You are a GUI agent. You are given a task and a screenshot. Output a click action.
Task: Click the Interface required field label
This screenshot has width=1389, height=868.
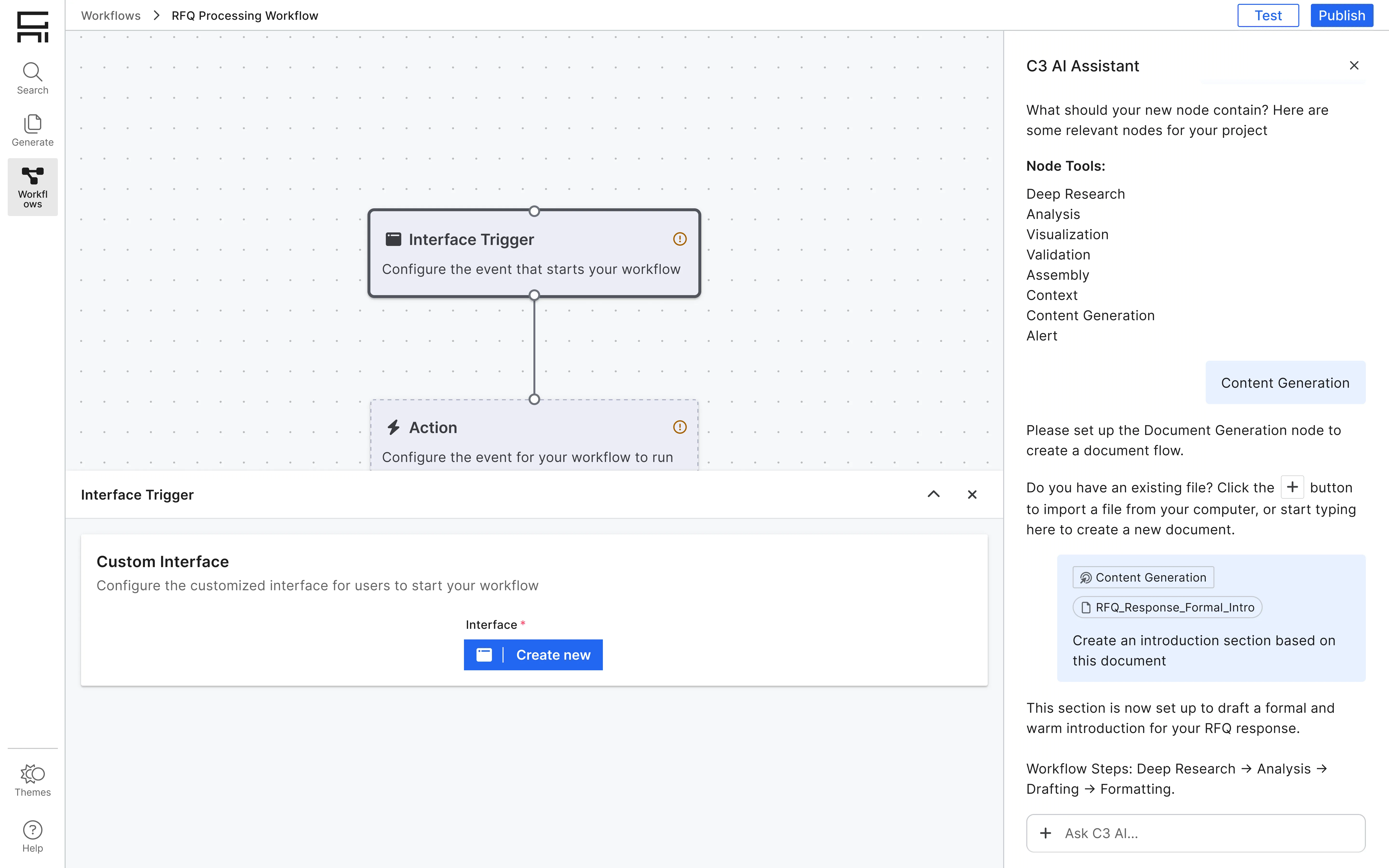pos(495,624)
